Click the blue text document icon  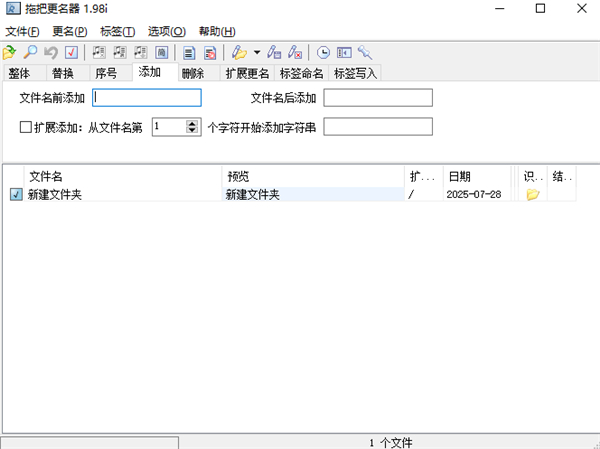coord(189,53)
